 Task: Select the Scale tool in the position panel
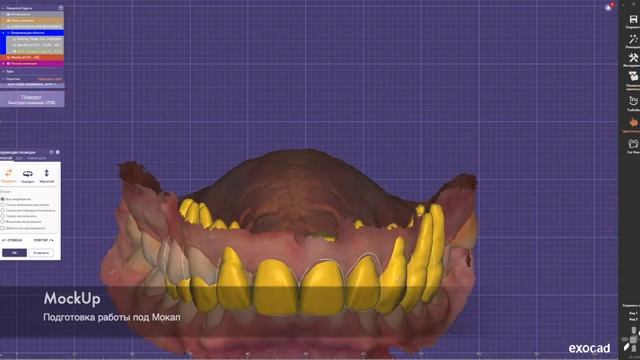47,176
